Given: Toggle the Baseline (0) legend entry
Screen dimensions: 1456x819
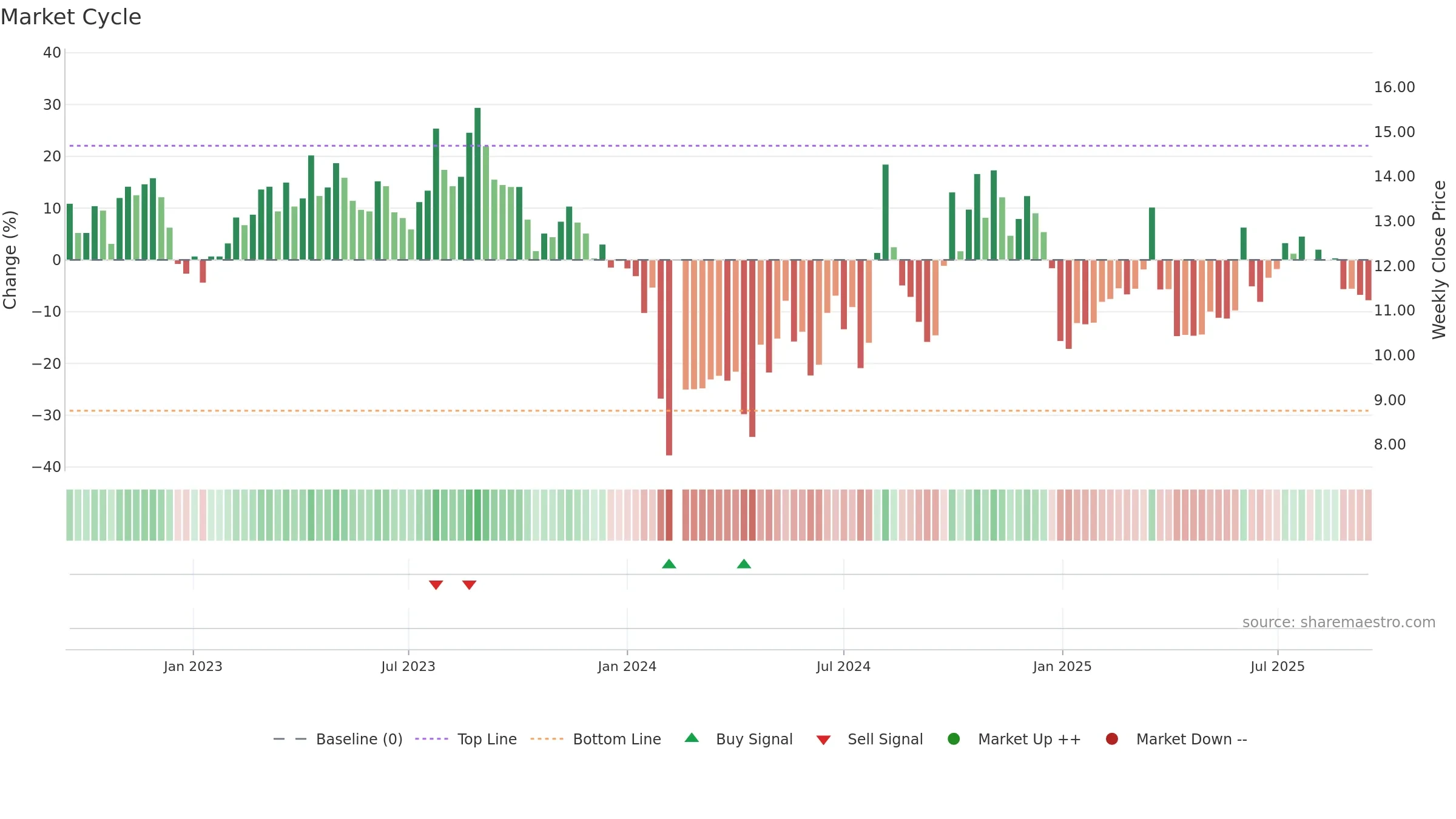Looking at the screenshot, I should coord(338,739).
